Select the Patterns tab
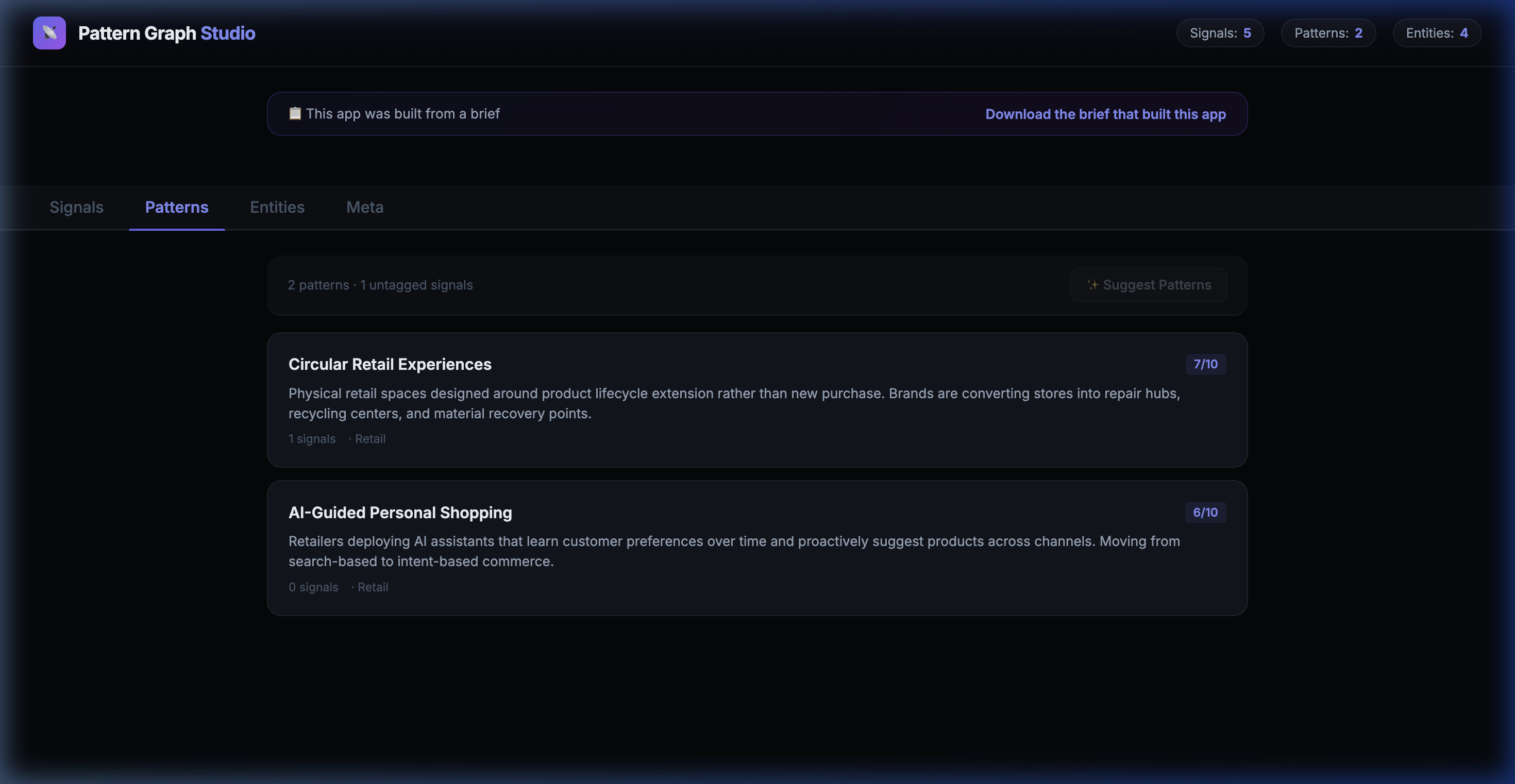 (176, 207)
